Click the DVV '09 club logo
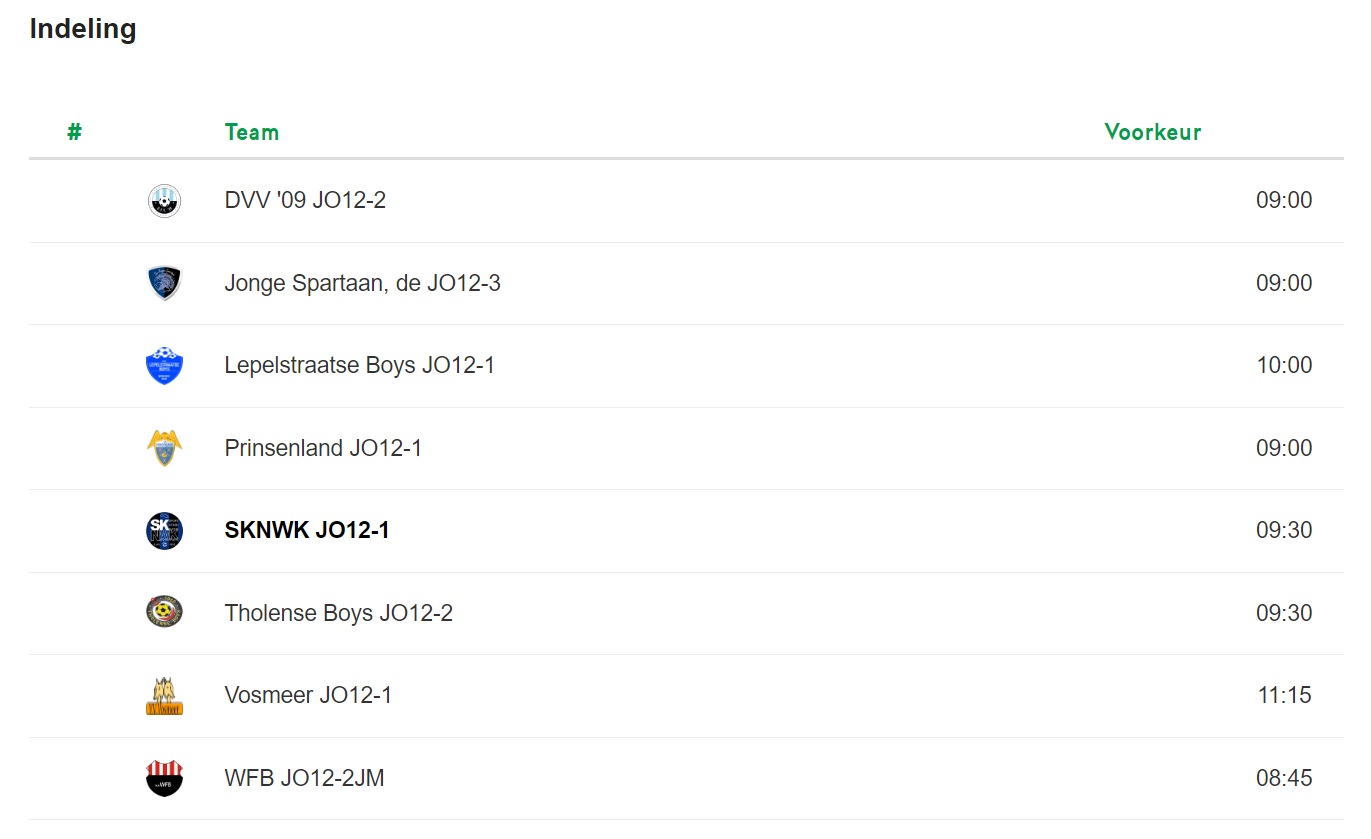1371x839 pixels. pos(164,201)
